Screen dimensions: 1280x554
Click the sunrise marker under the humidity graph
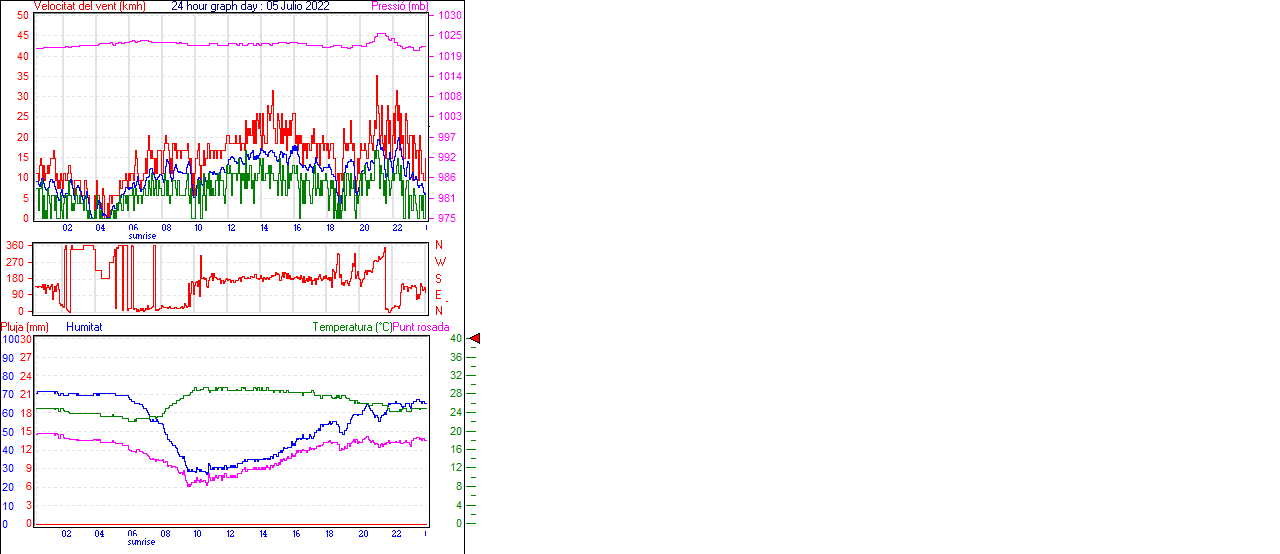click(x=141, y=542)
